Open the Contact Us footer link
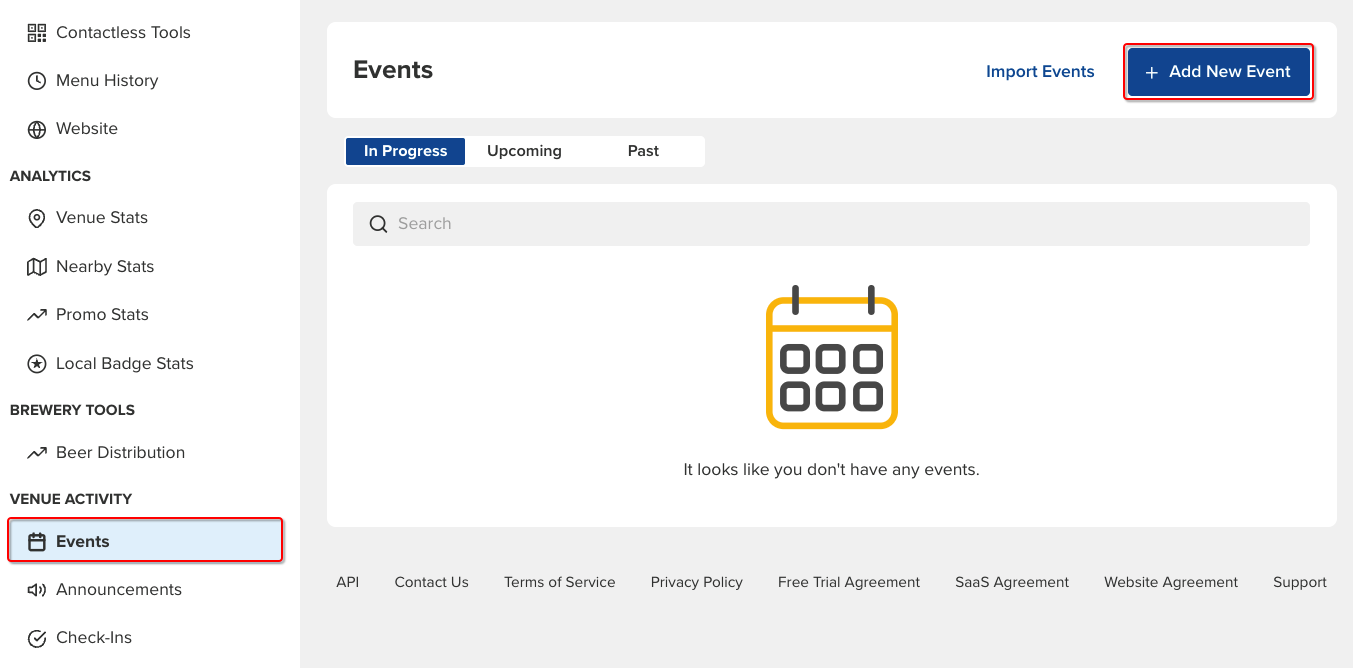The image size is (1353, 668). (431, 582)
